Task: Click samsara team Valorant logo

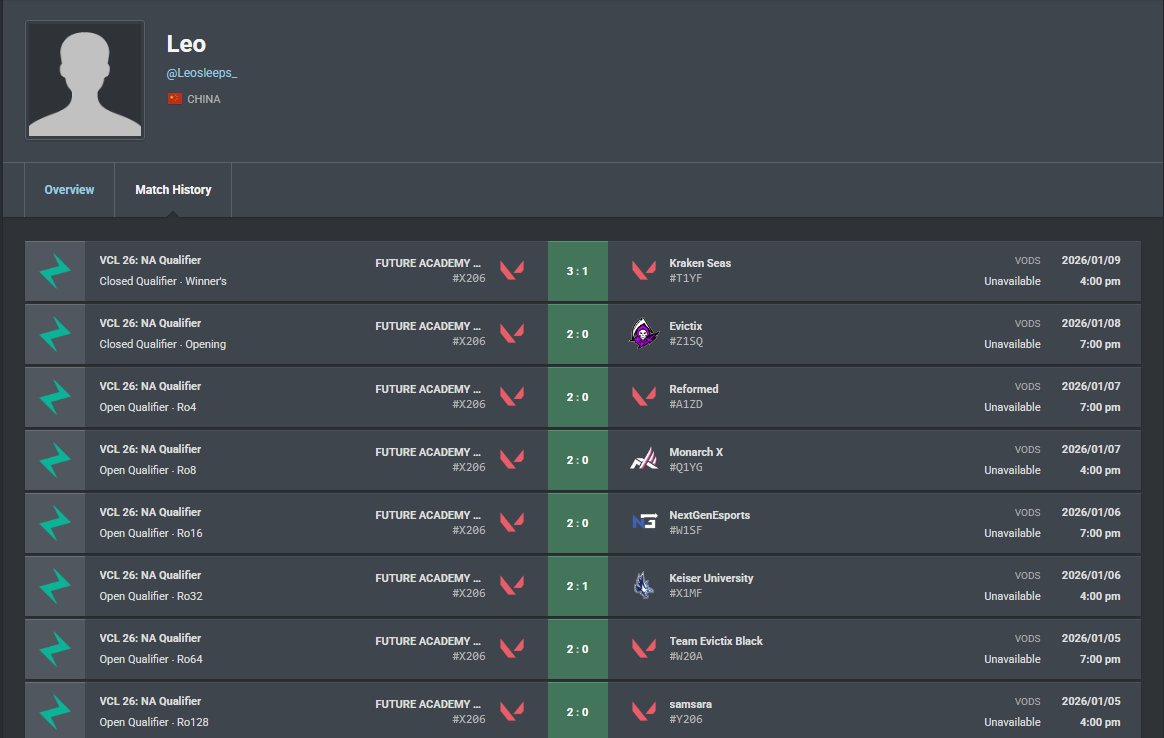Action: pos(644,711)
